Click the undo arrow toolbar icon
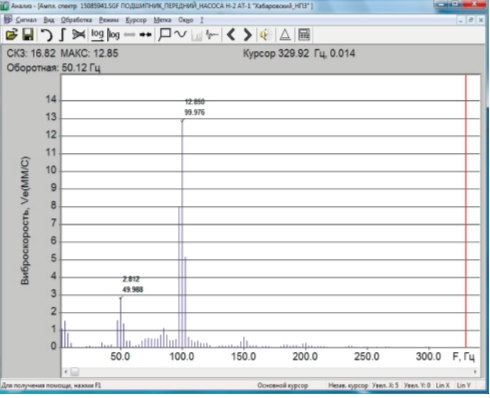490x398 pixels. point(47,35)
